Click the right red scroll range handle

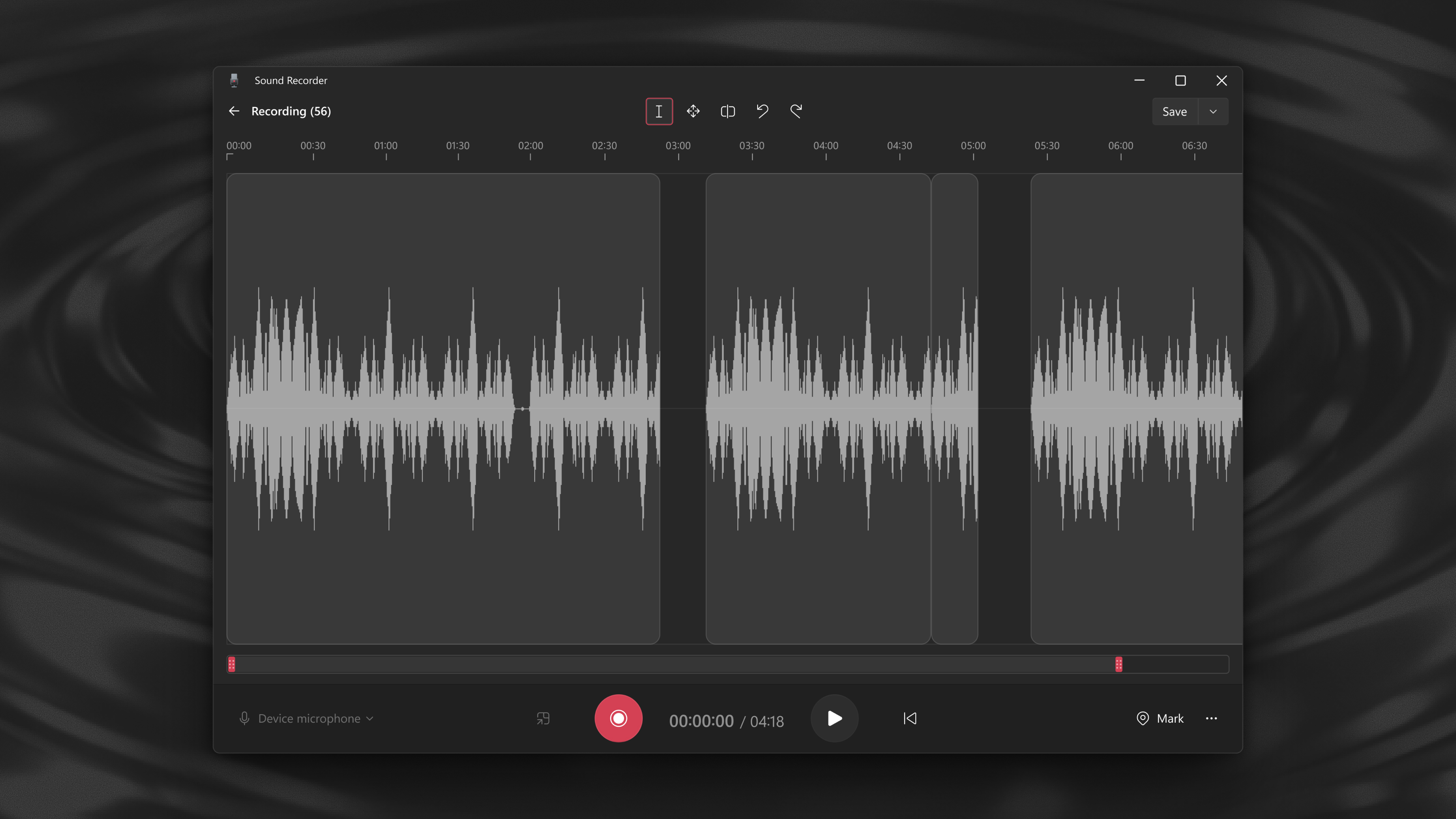coord(1119,664)
